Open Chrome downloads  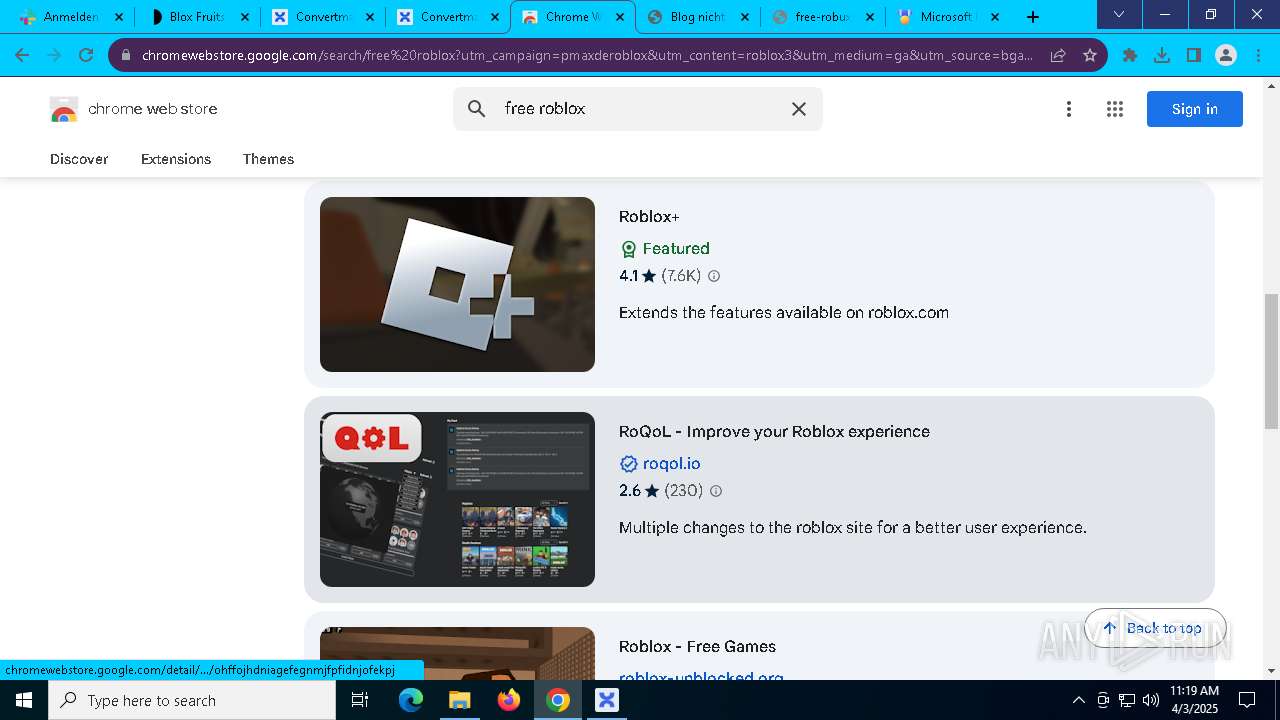click(x=1162, y=55)
